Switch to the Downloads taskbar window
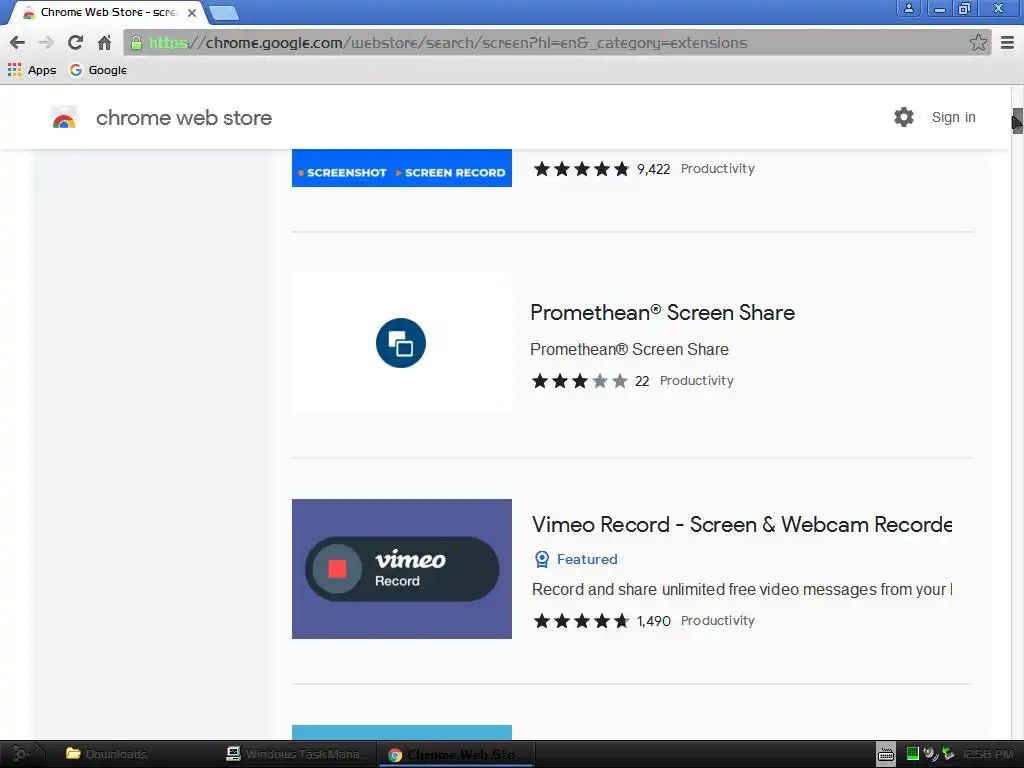This screenshot has width=1024, height=768. point(108,754)
